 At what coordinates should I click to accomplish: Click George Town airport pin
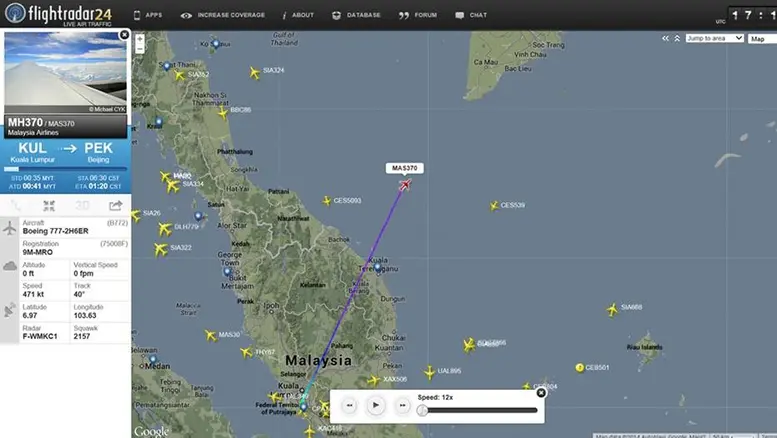227,272
